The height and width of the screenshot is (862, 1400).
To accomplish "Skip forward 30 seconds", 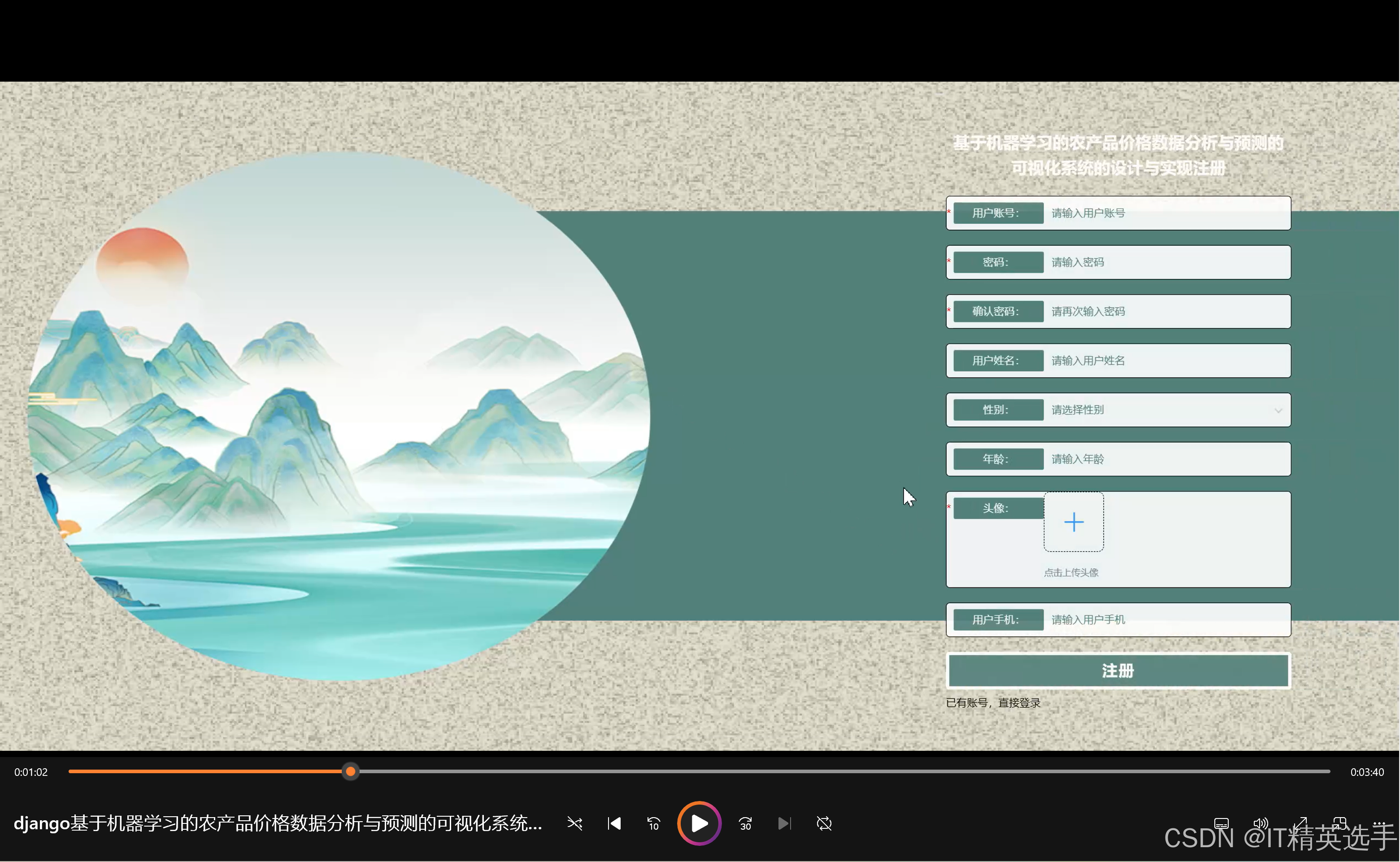I will [x=745, y=823].
